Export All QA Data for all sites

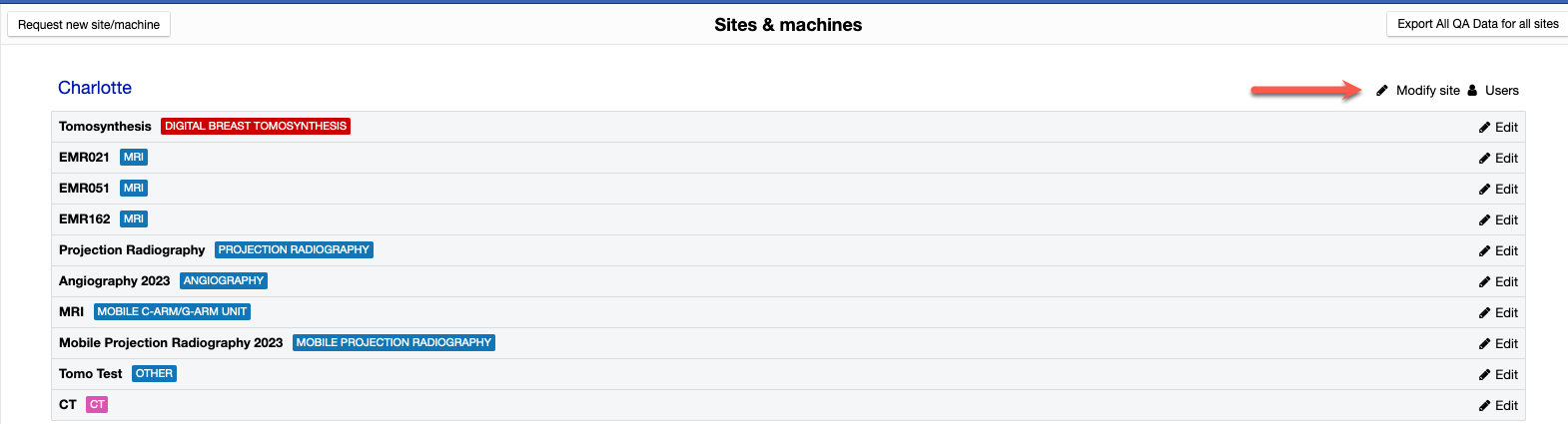pos(1477,24)
